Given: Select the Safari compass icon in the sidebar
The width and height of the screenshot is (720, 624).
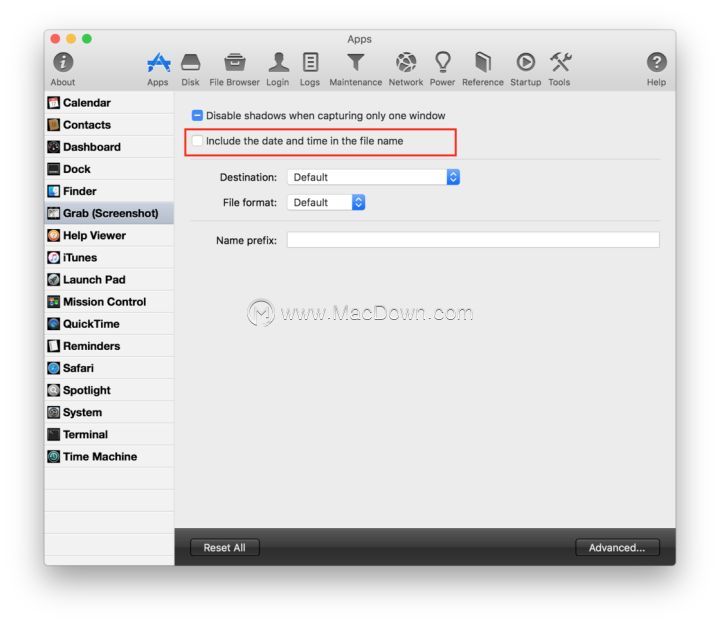Looking at the screenshot, I should coord(54,368).
